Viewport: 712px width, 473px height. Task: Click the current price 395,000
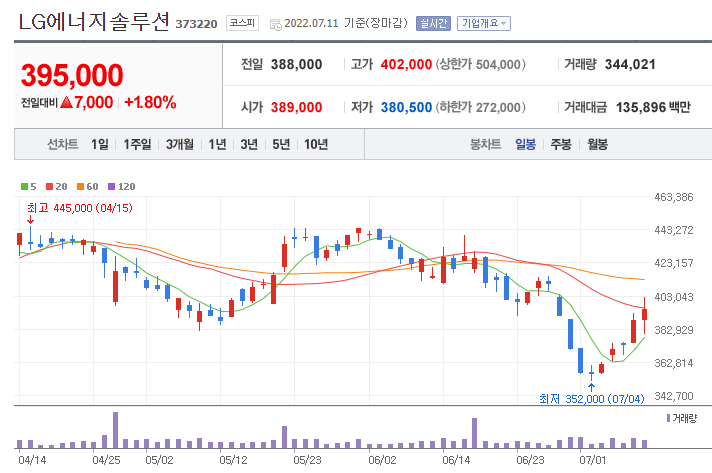tap(72, 75)
